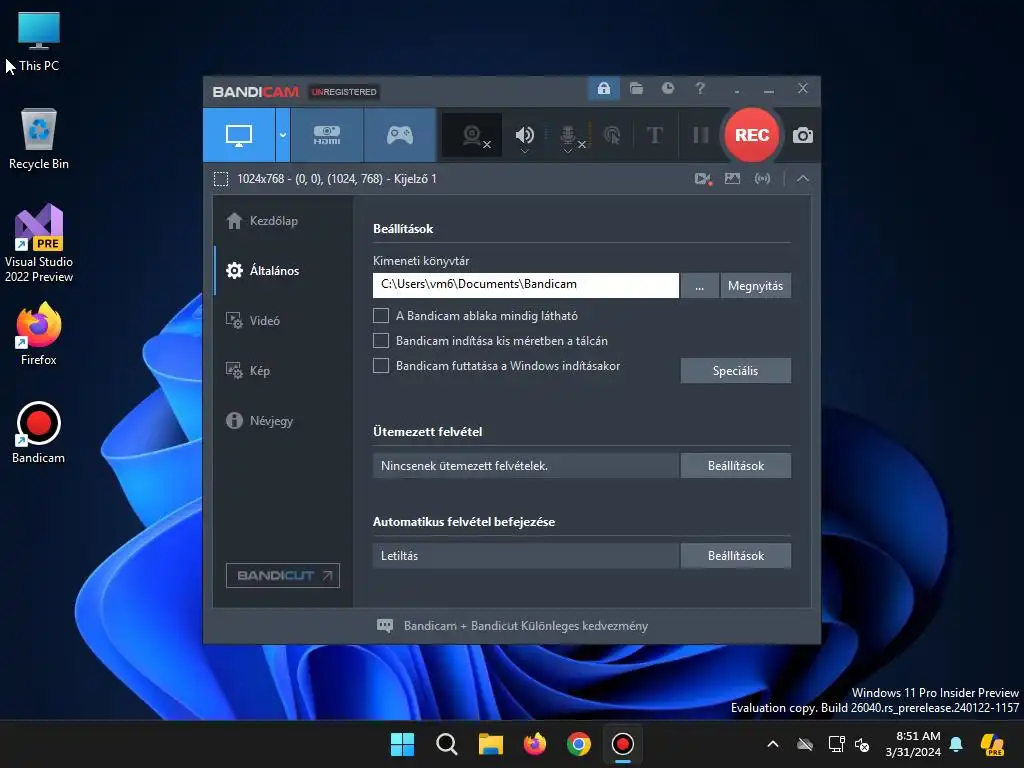Click the Bandicam desktop shortcut
Image resolution: width=1024 pixels, height=768 pixels.
pyautogui.click(x=39, y=433)
